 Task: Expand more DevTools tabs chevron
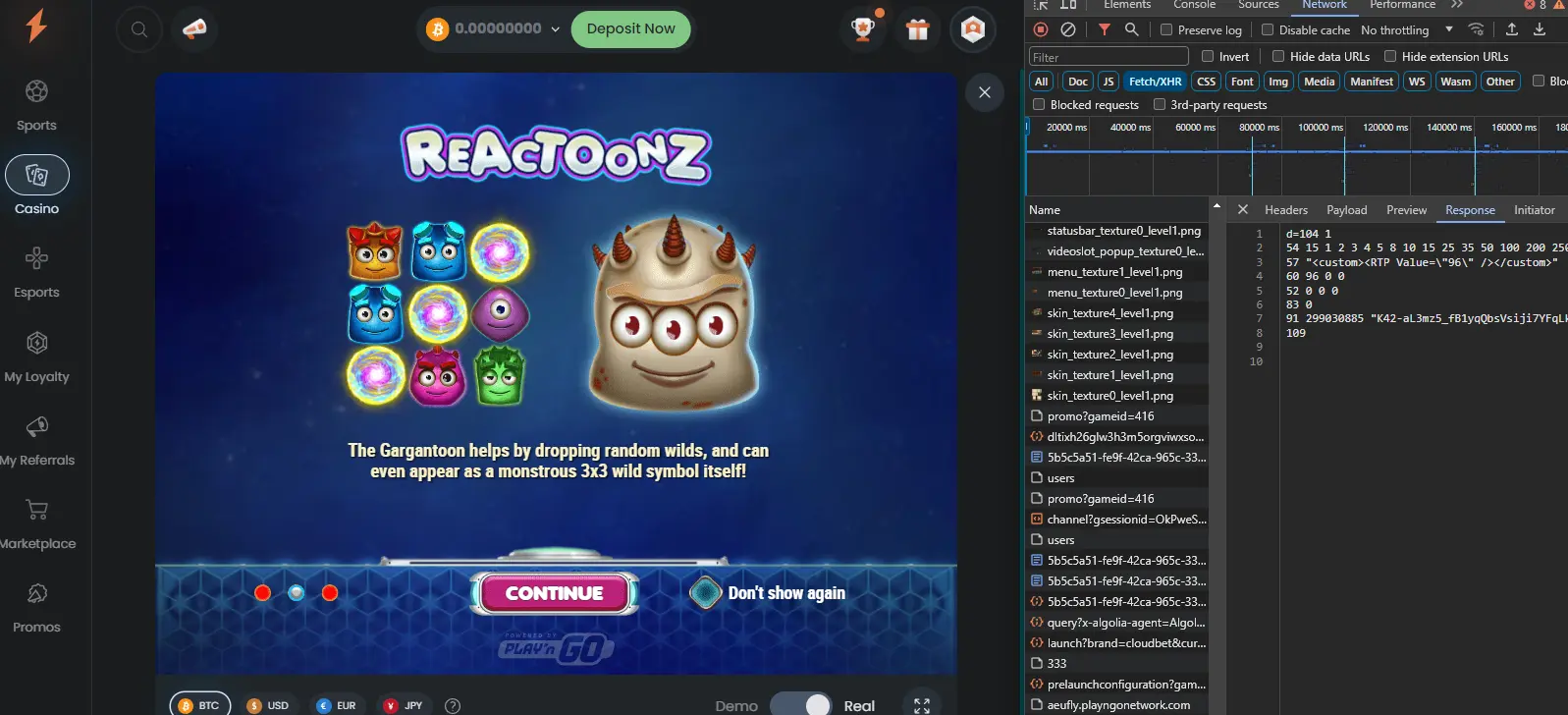(1457, 5)
